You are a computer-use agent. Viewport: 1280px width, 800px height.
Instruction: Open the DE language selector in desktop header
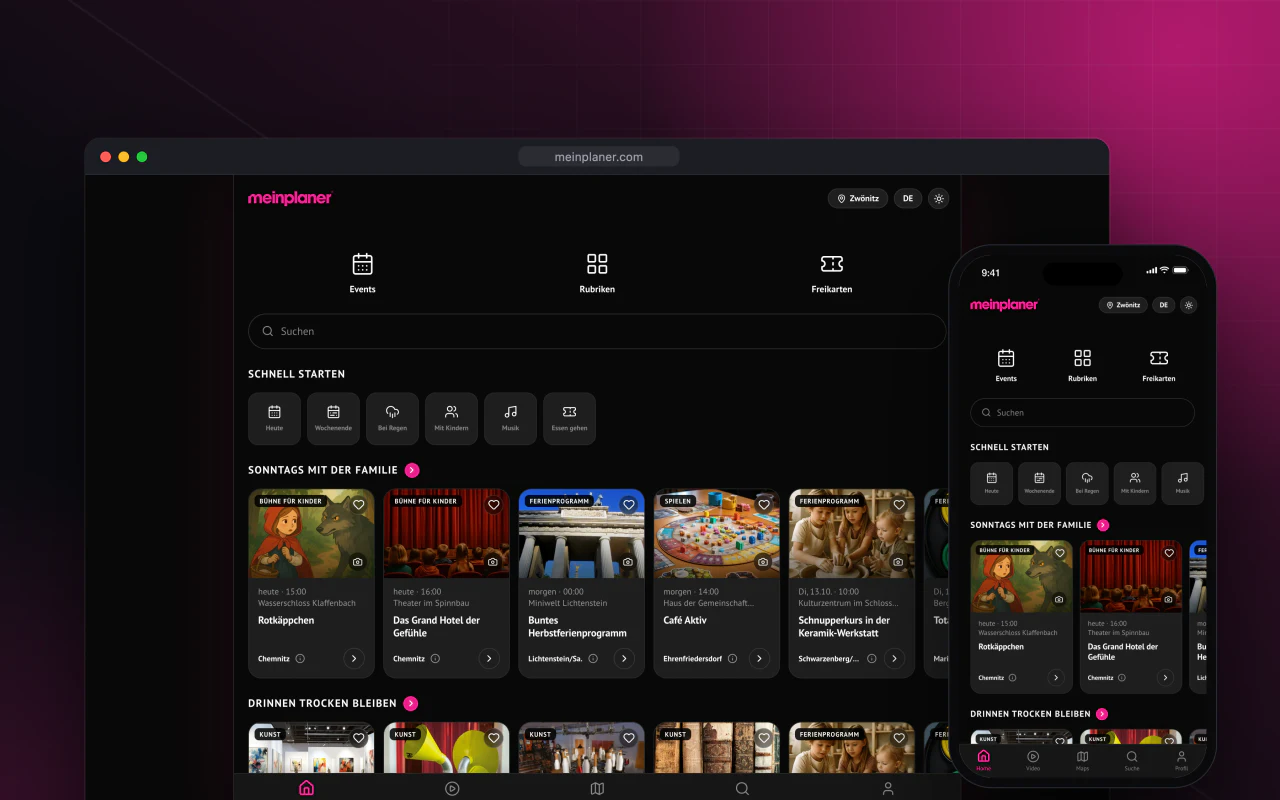click(908, 198)
